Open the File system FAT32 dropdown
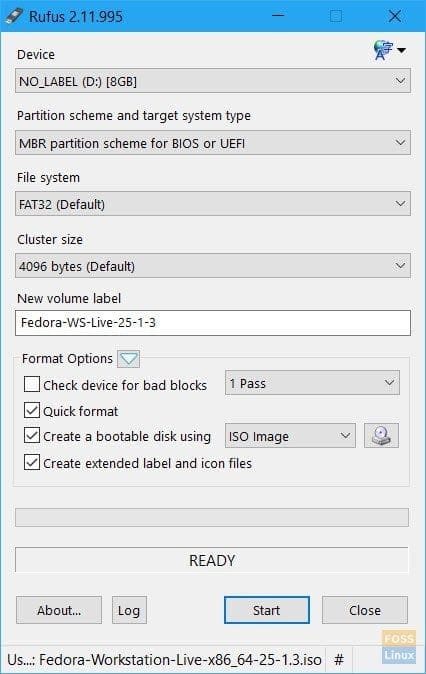 (213, 204)
